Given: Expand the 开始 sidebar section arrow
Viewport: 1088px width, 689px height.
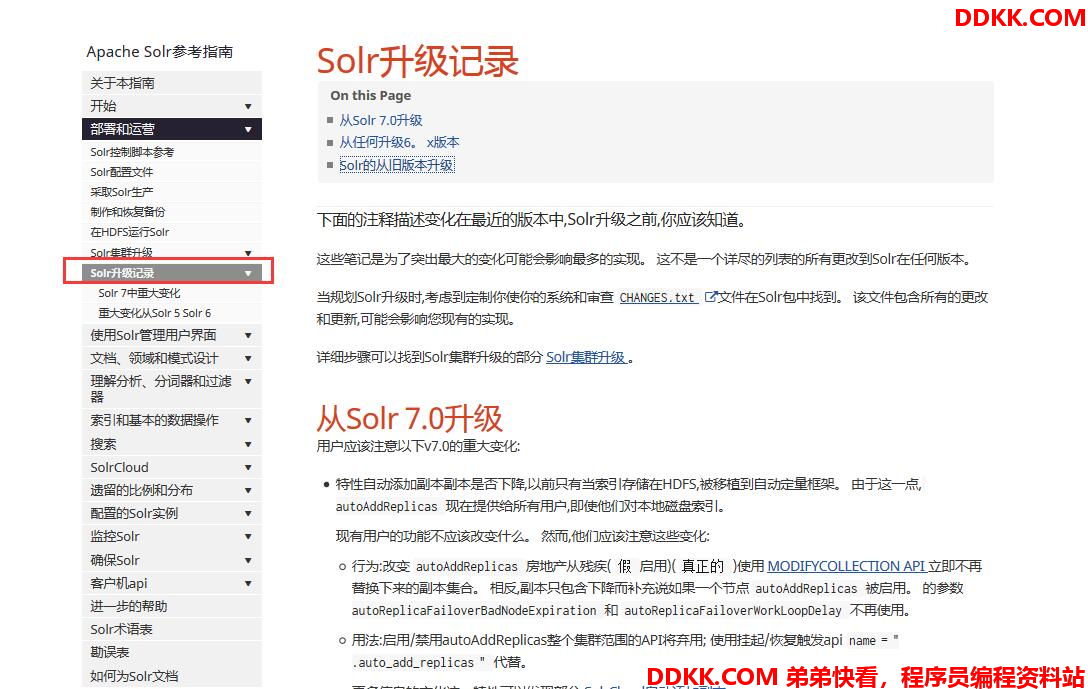Looking at the screenshot, I should pyautogui.click(x=248, y=106).
